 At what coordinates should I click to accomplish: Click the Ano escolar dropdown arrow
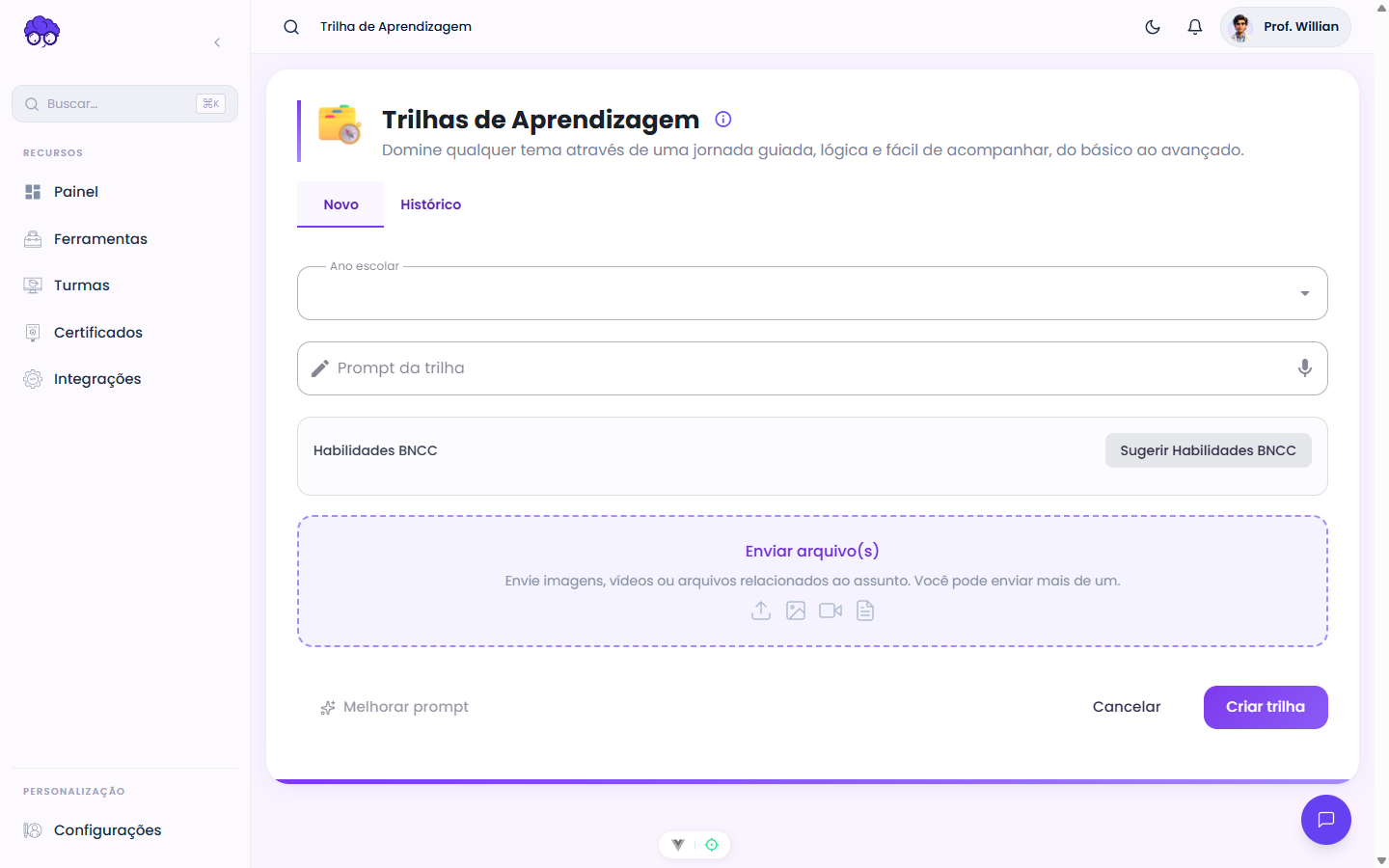click(1305, 293)
